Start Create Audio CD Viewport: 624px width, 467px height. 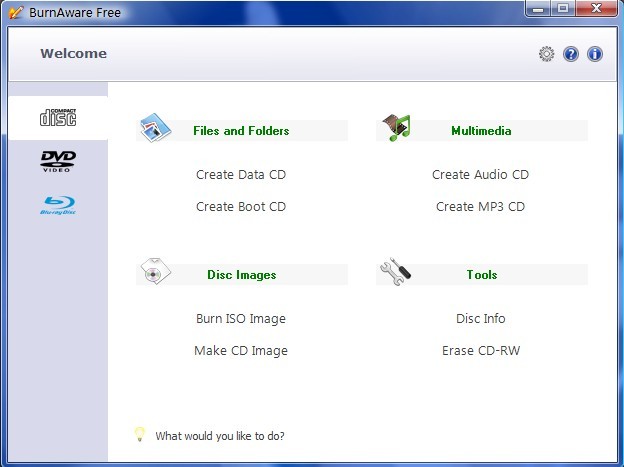pyautogui.click(x=480, y=175)
